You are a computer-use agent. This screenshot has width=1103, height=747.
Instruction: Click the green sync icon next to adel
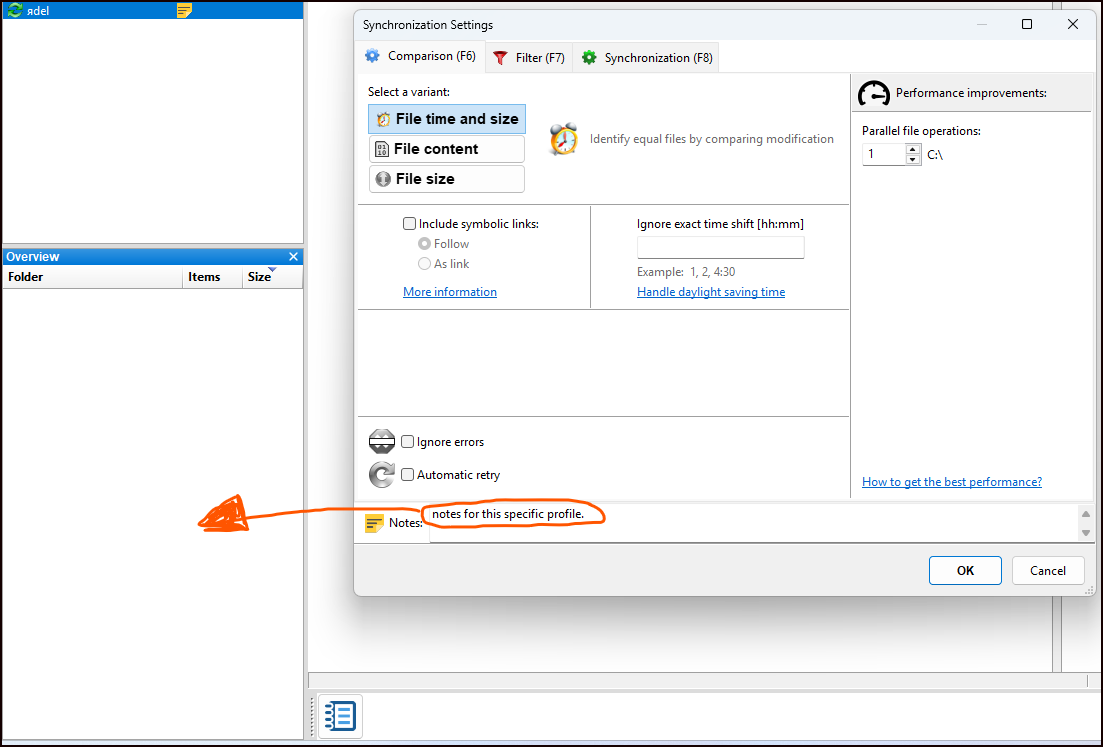point(14,11)
